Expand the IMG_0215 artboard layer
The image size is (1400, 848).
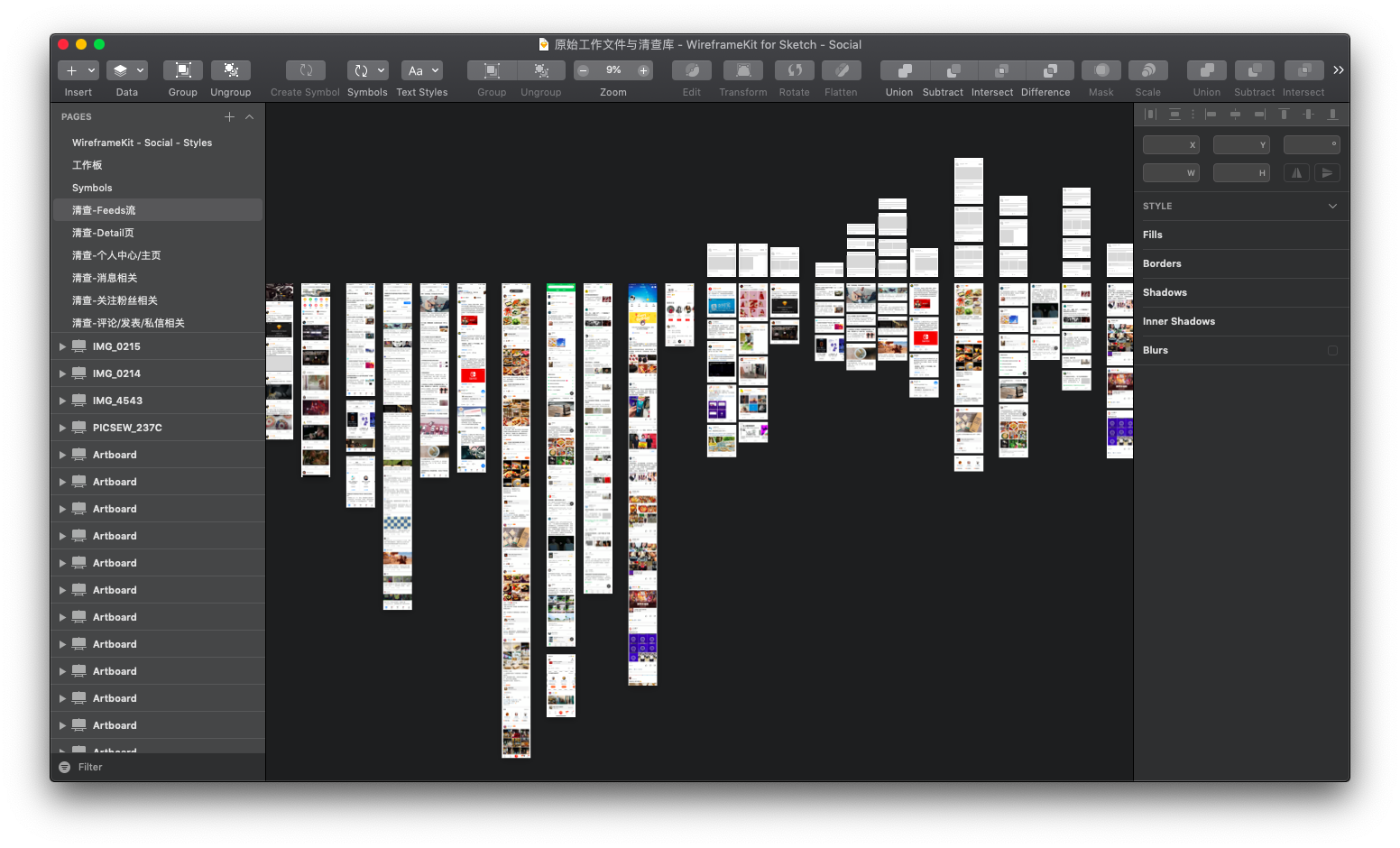pyautogui.click(x=62, y=346)
